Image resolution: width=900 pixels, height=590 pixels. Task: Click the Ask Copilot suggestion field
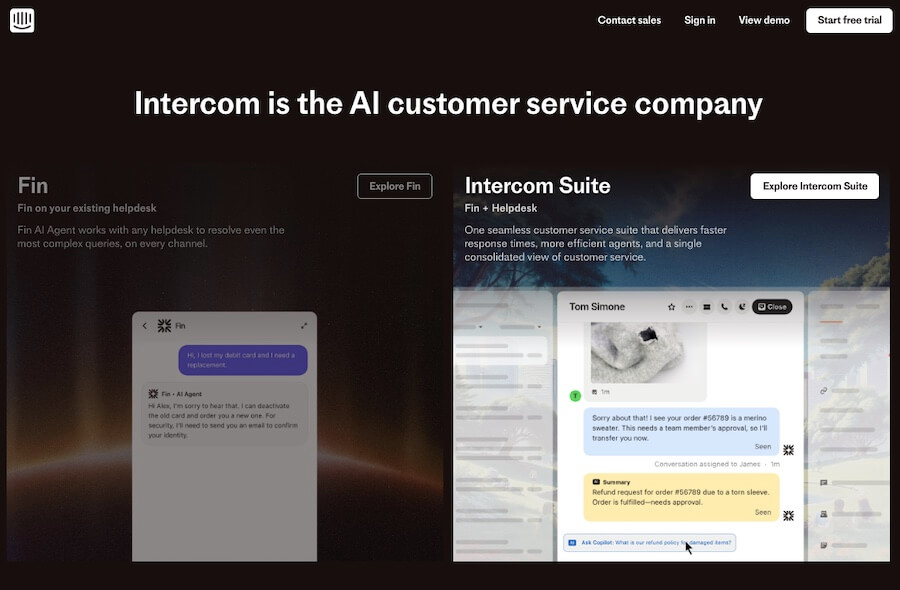pos(649,541)
